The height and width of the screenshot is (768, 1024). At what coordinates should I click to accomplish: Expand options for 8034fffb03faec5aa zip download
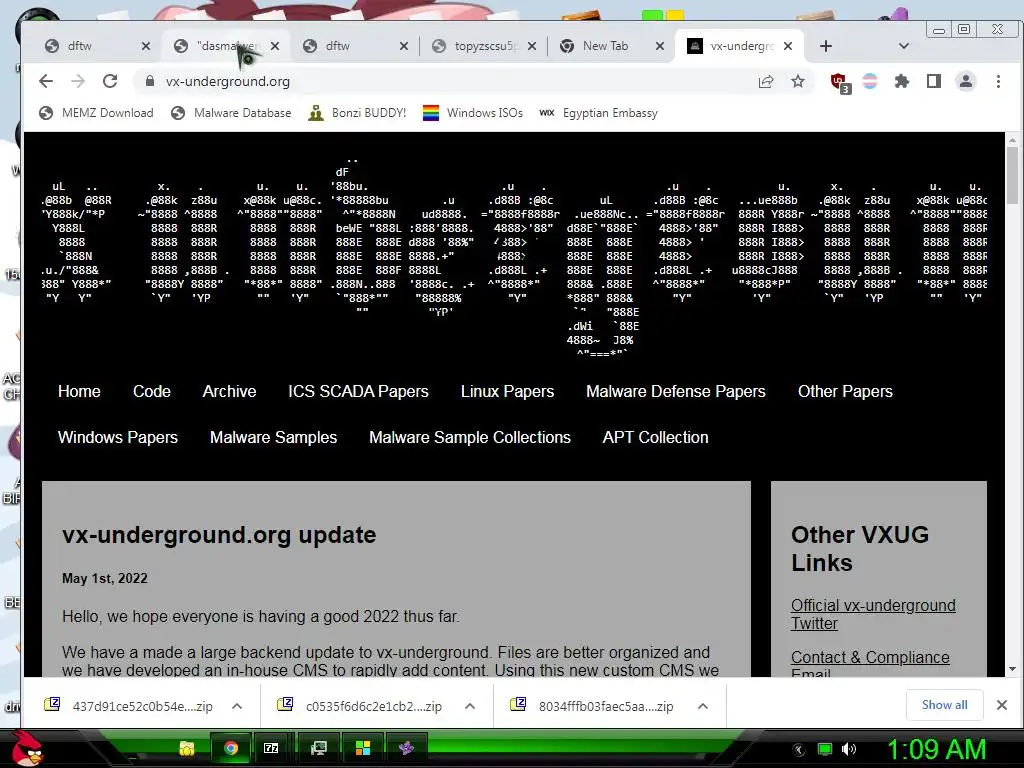tap(703, 706)
